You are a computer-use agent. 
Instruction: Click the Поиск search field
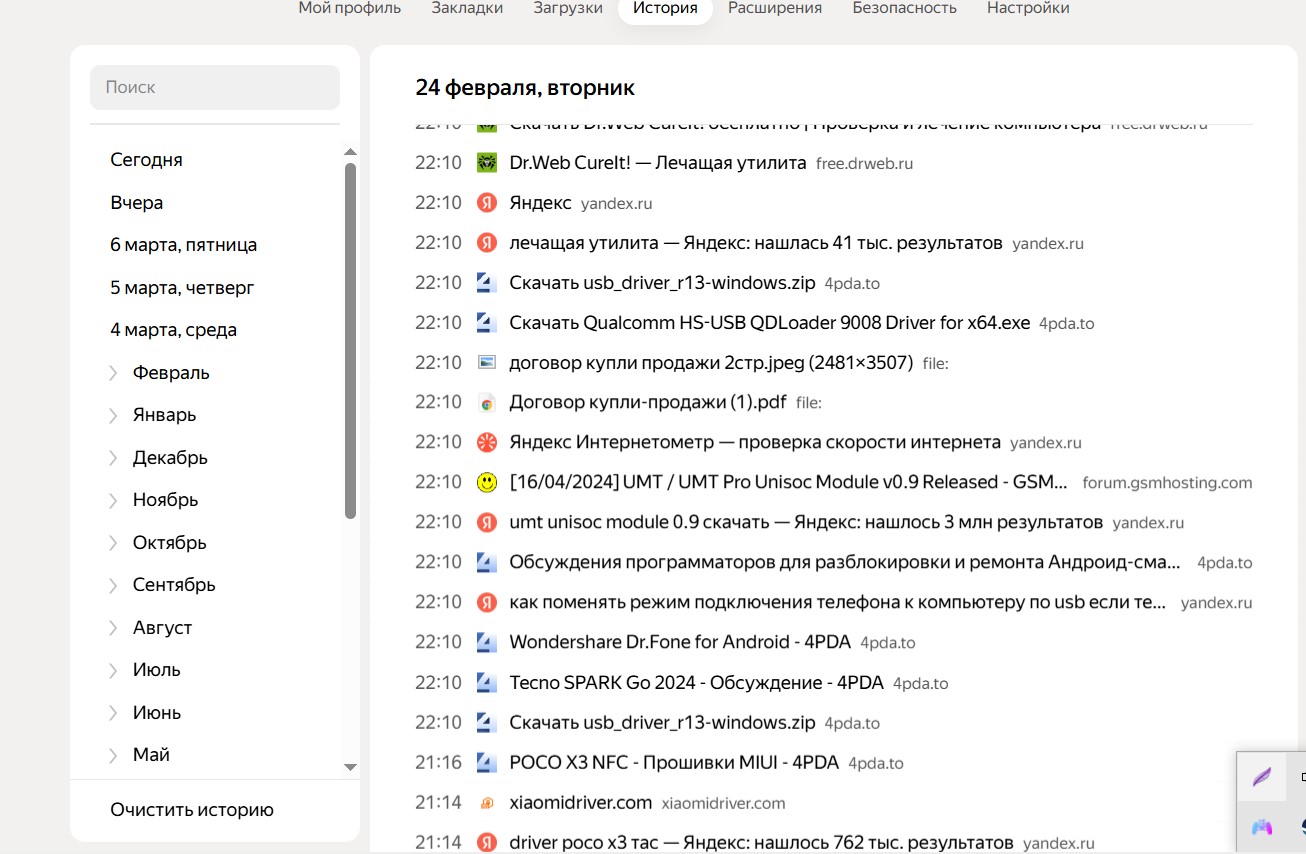214,87
